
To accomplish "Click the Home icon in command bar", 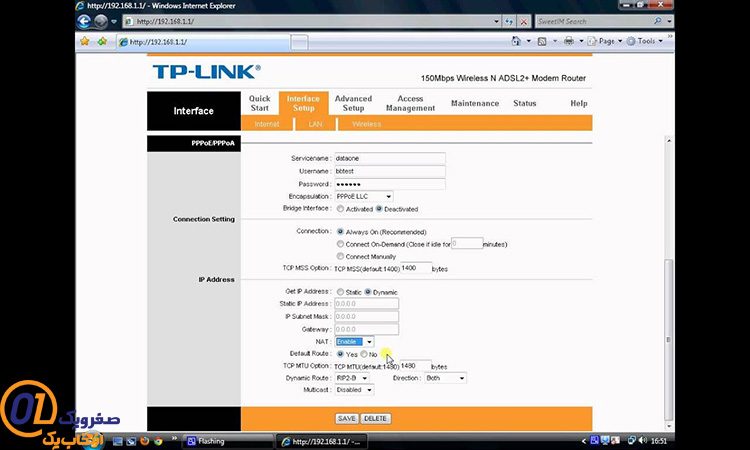I will point(516,41).
